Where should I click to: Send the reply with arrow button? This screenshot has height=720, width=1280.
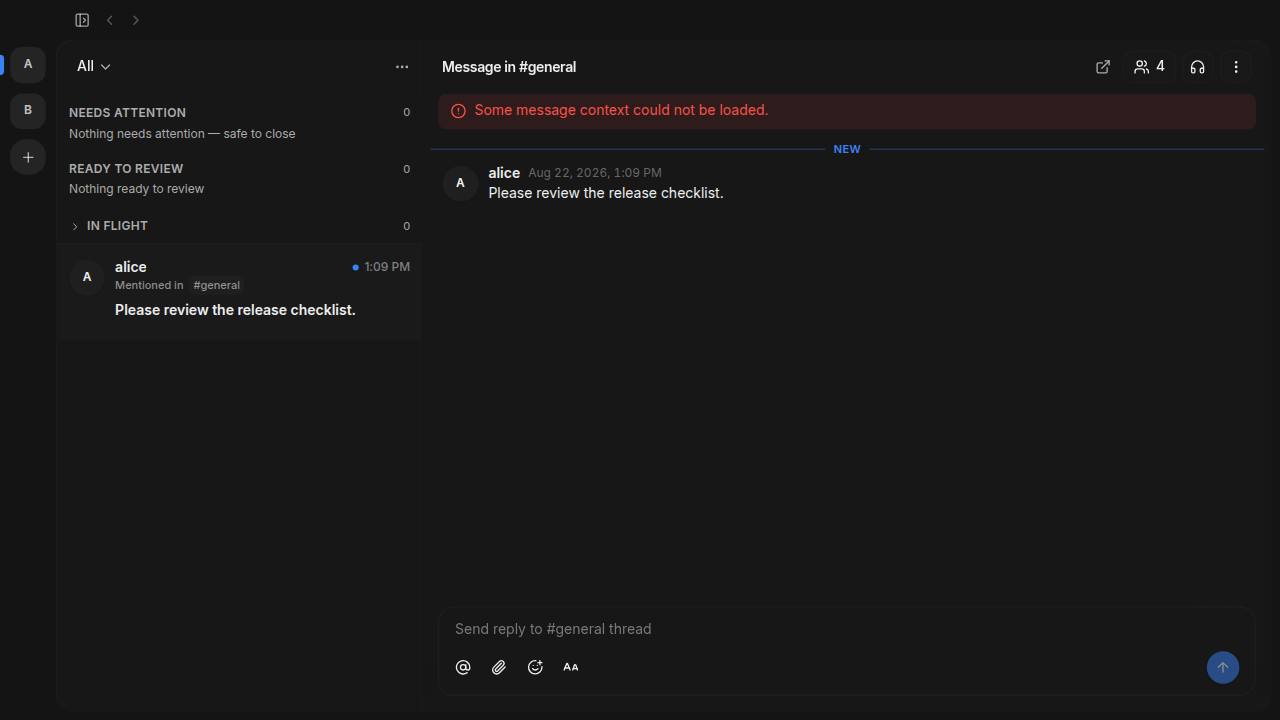(x=1222, y=668)
